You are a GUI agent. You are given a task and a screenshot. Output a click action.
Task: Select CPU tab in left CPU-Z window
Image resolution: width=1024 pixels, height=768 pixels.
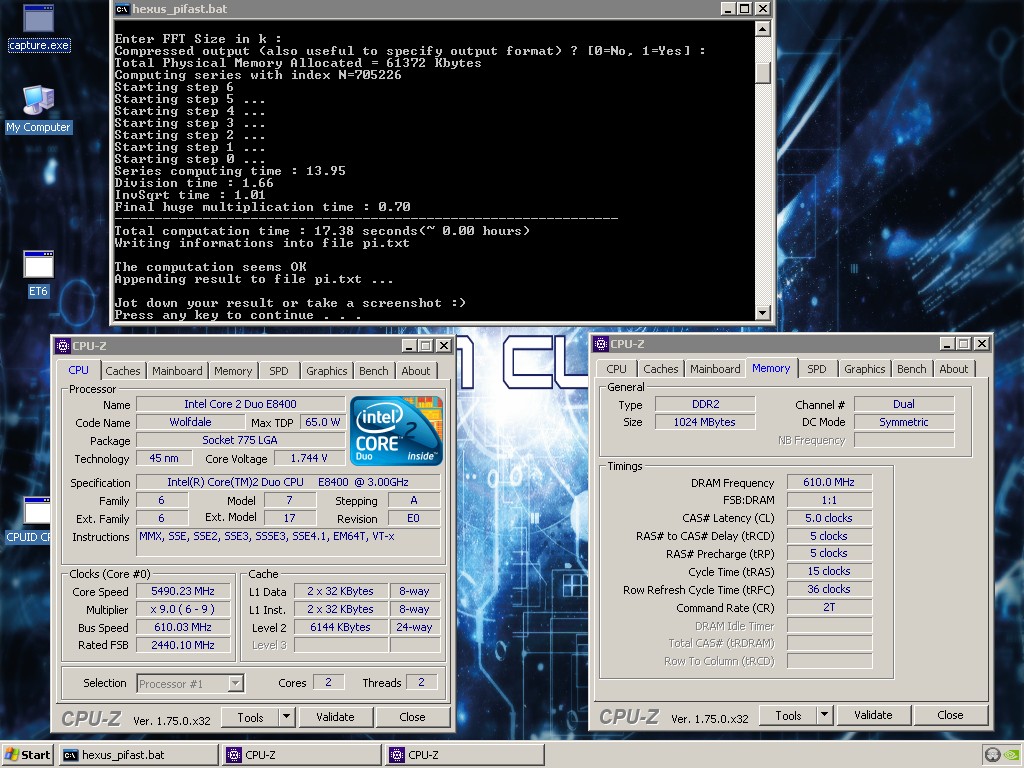click(x=78, y=370)
